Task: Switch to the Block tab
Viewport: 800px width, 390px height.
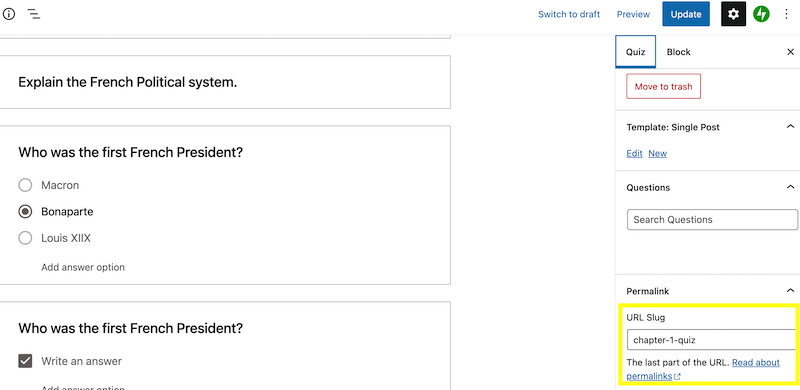Action: (x=678, y=52)
